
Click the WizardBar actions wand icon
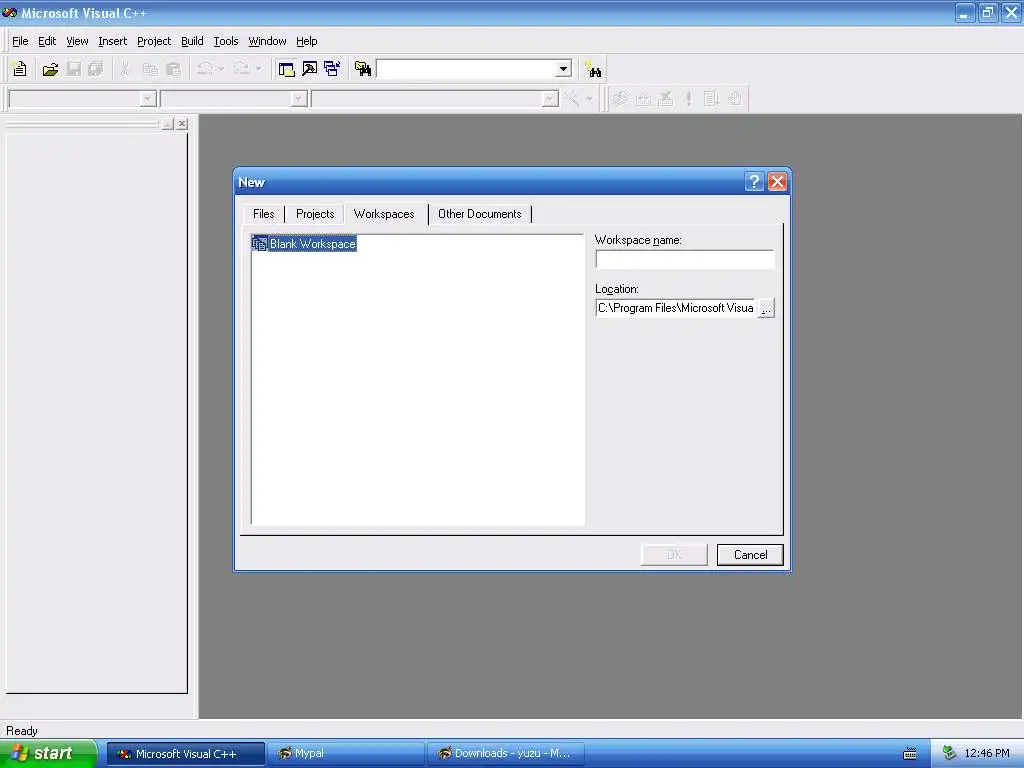click(572, 99)
